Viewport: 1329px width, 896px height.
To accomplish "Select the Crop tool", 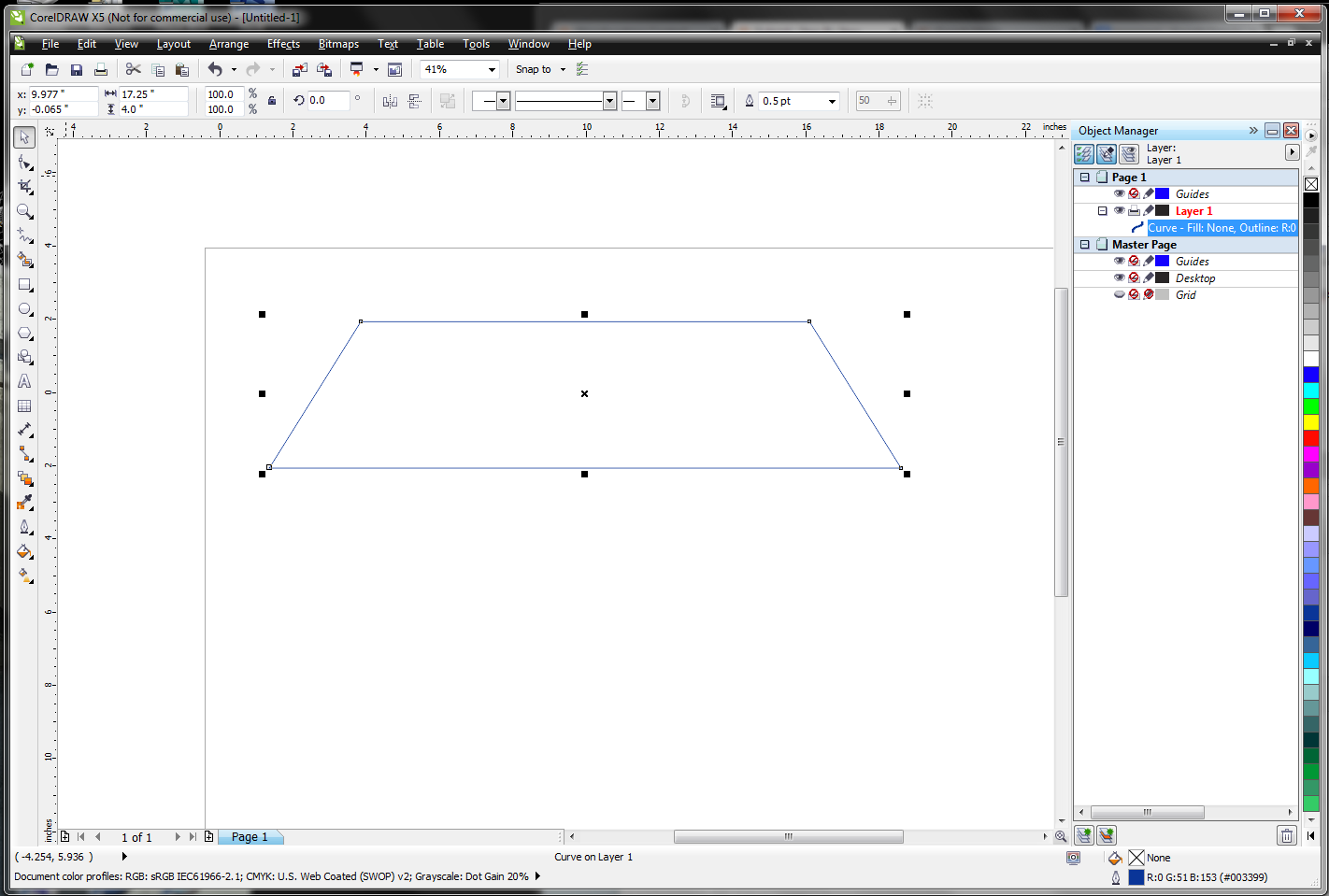I will 25,187.
